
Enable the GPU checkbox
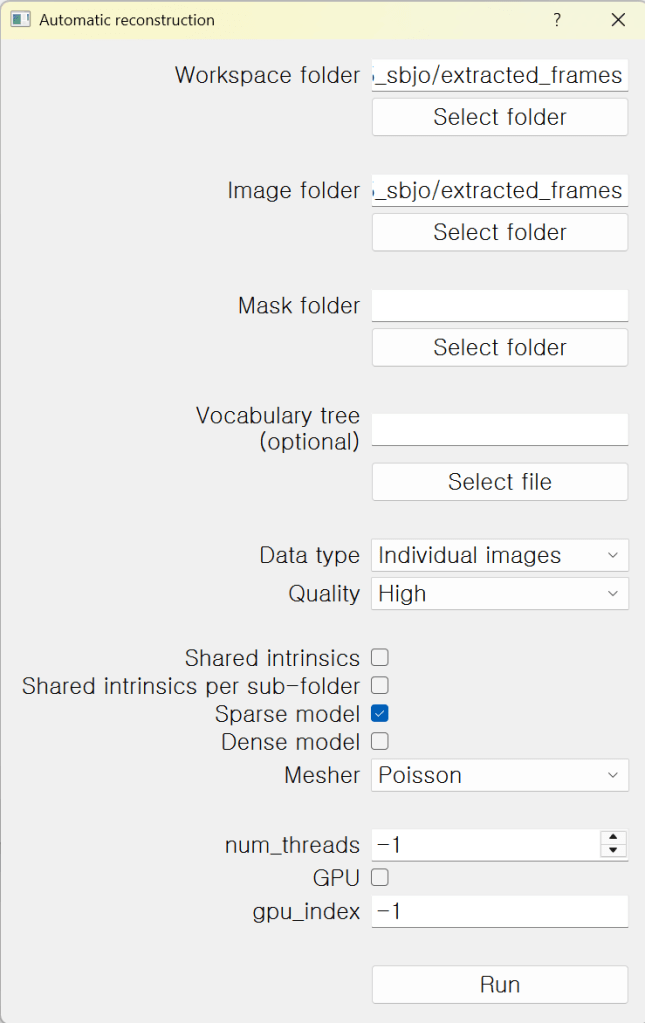coord(380,878)
